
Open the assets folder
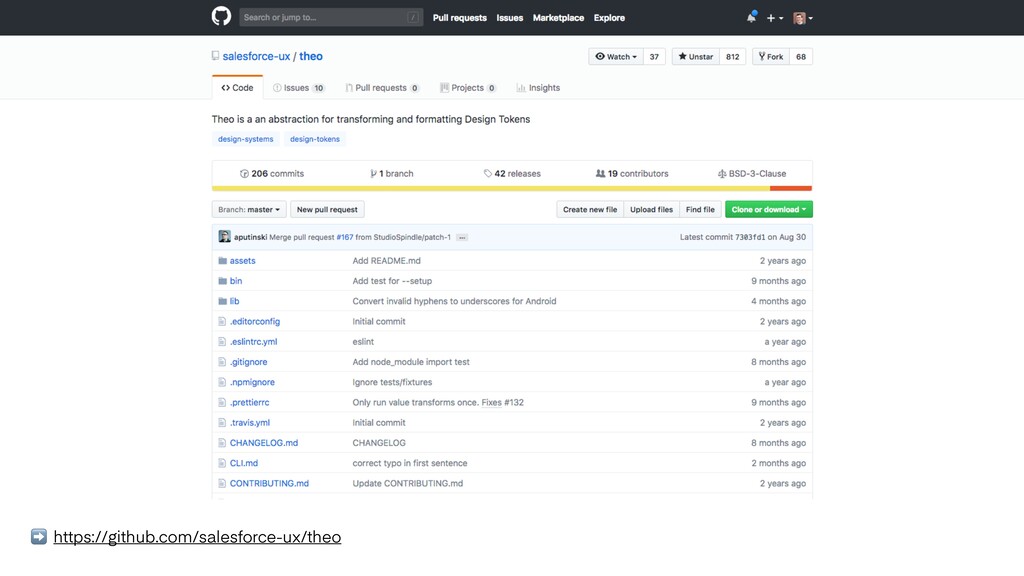(242, 261)
